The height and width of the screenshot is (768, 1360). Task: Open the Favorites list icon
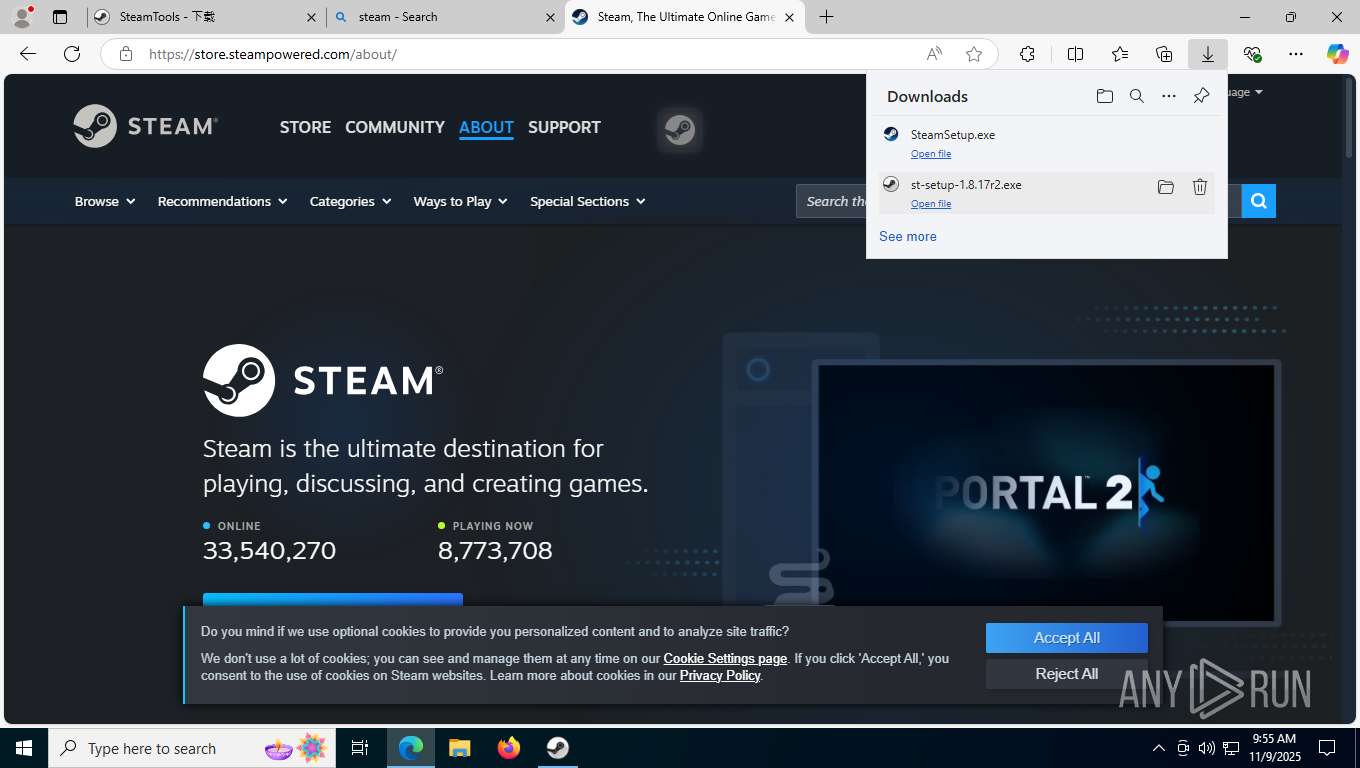(1119, 54)
